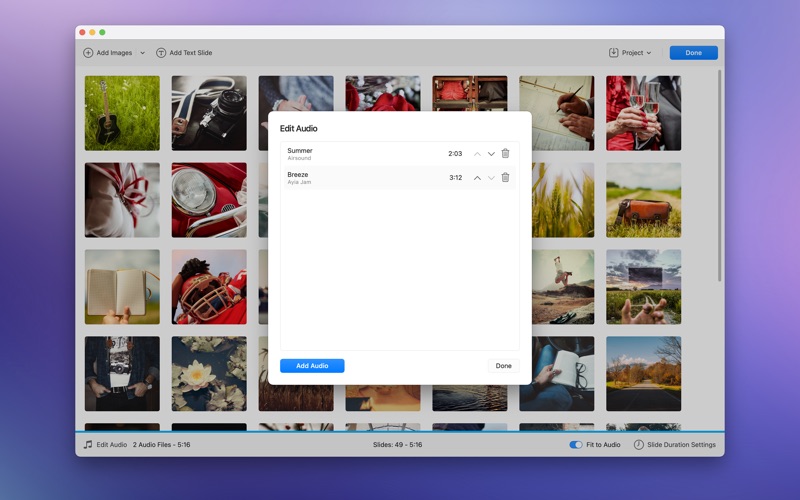Viewport: 800px width, 500px height.
Task: Select the person jumping on rocks thumbnail
Action: coord(563,287)
